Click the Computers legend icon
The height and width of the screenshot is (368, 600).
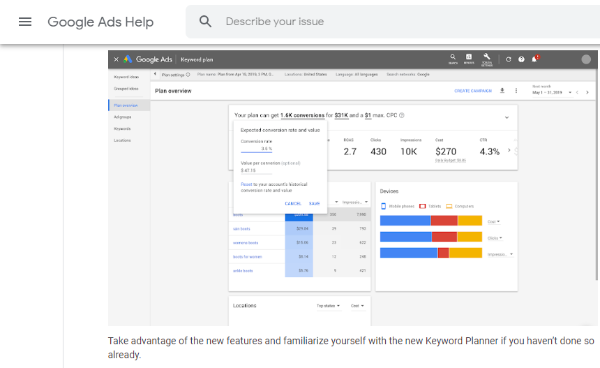tap(449, 206)
